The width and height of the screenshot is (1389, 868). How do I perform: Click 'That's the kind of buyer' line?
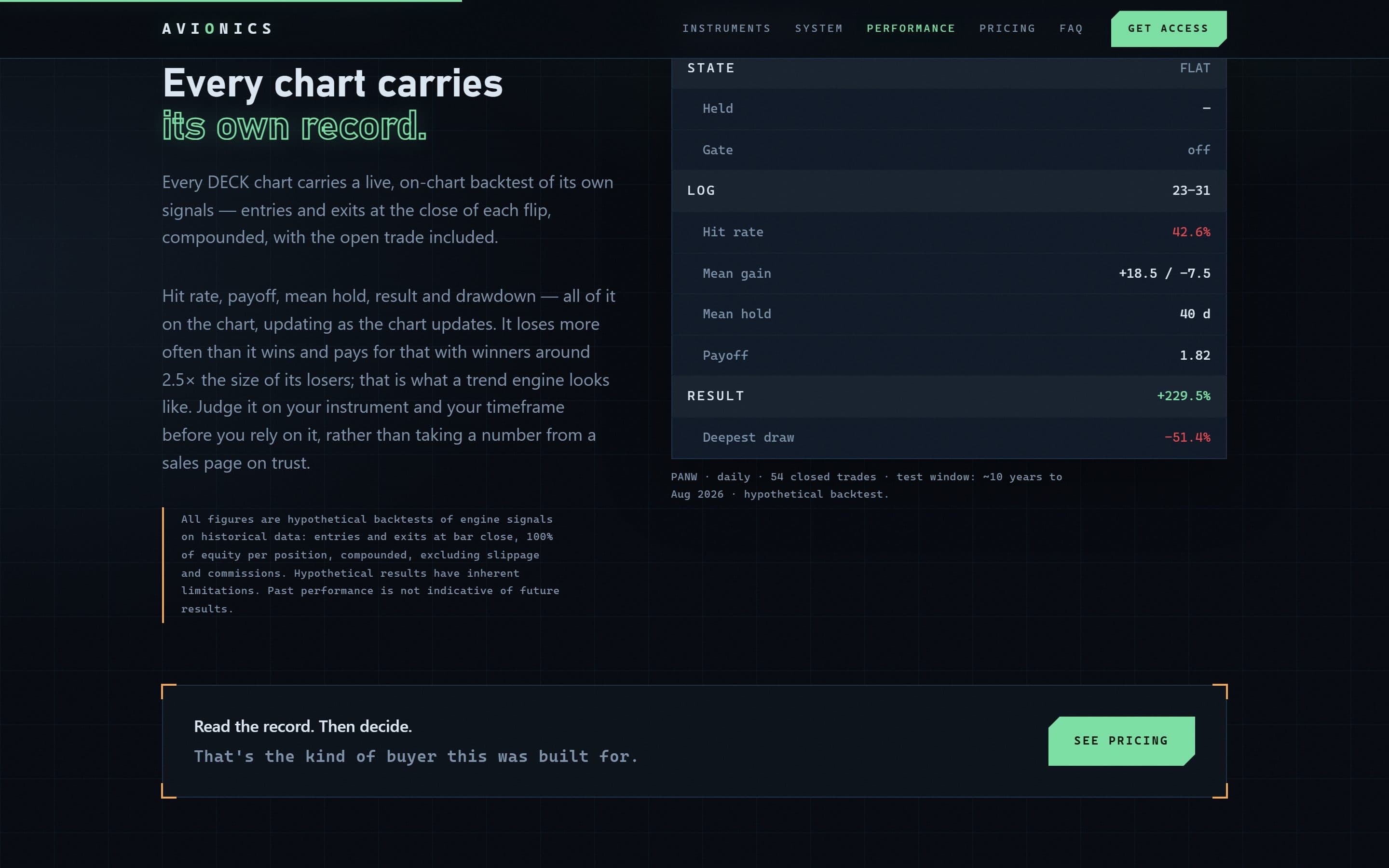pos(416,757)
